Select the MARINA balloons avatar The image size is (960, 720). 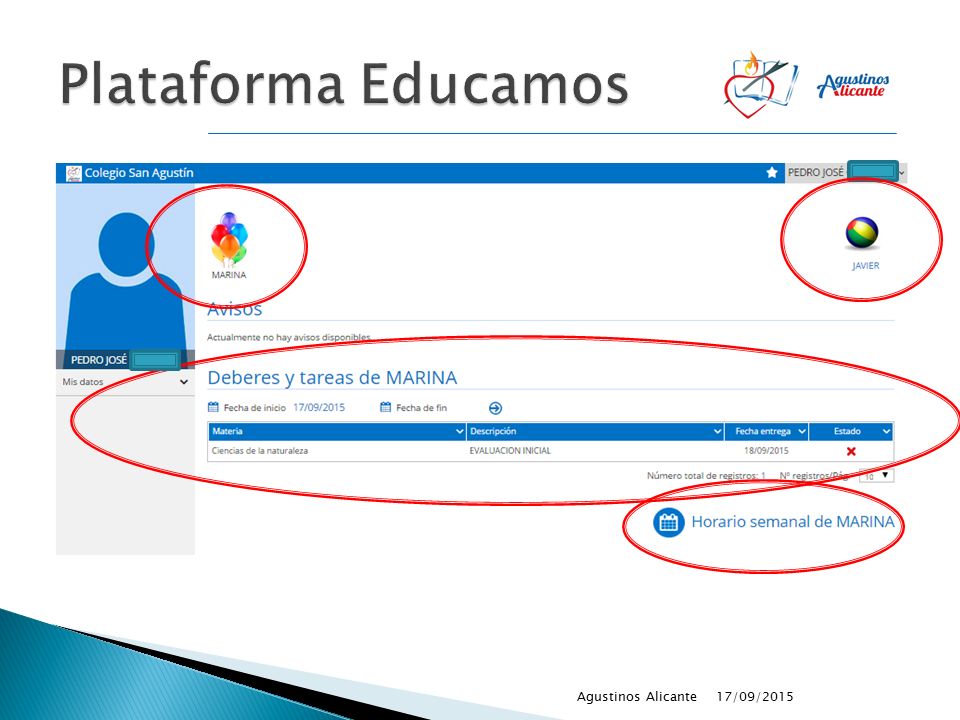coord(229,239)
